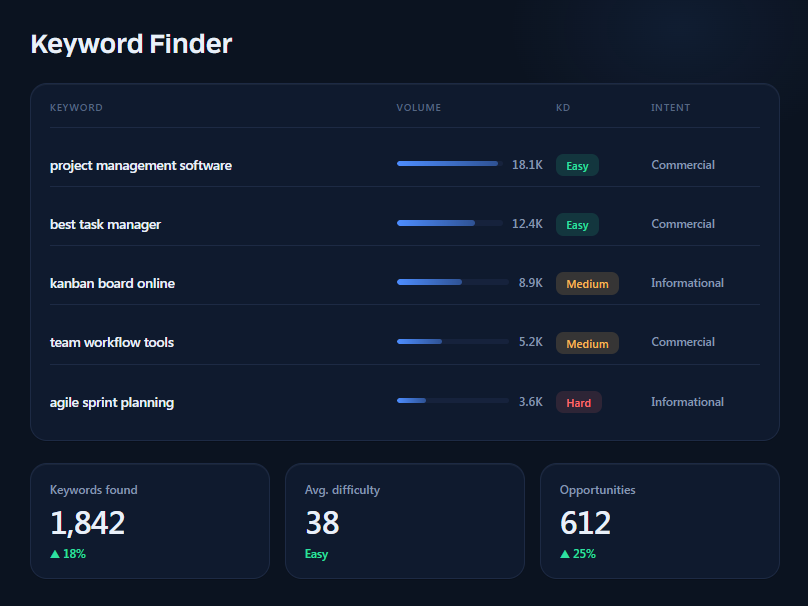
Task: Click the "Avg. difficulty" card label
Action: click(x=342, y=490)
